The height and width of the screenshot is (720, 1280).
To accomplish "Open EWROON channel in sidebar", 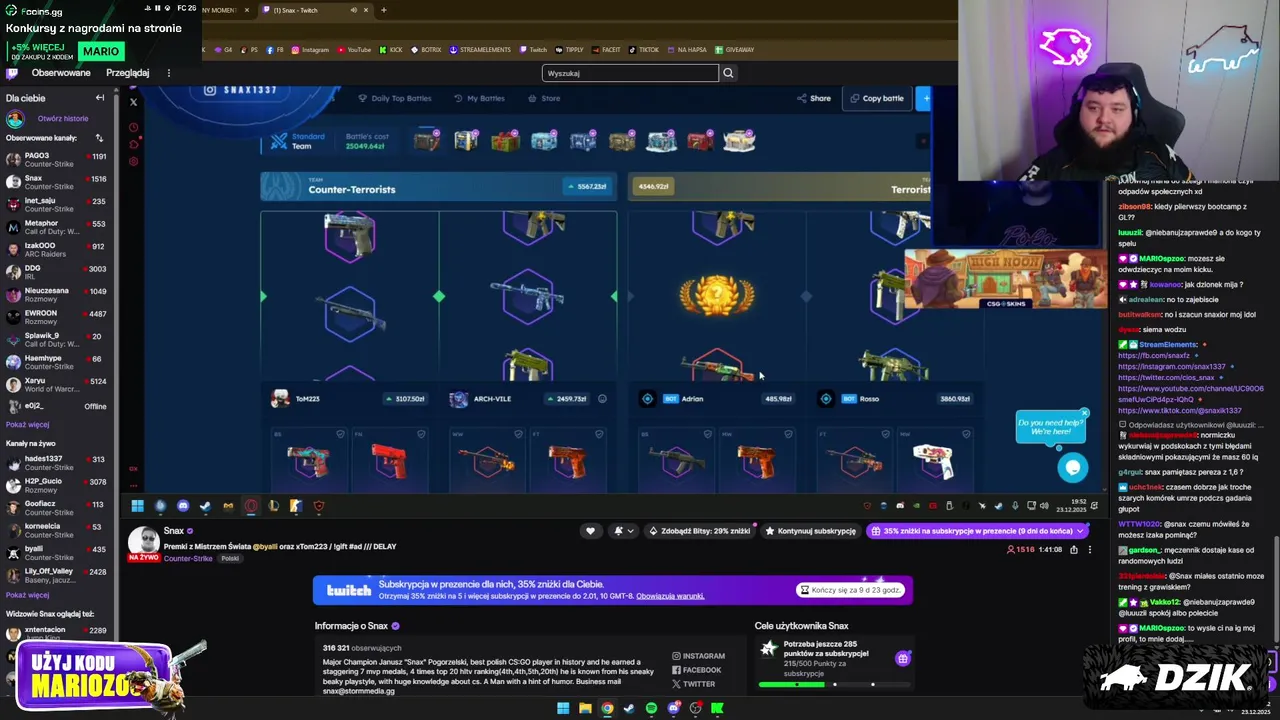I will click(55, 317).
